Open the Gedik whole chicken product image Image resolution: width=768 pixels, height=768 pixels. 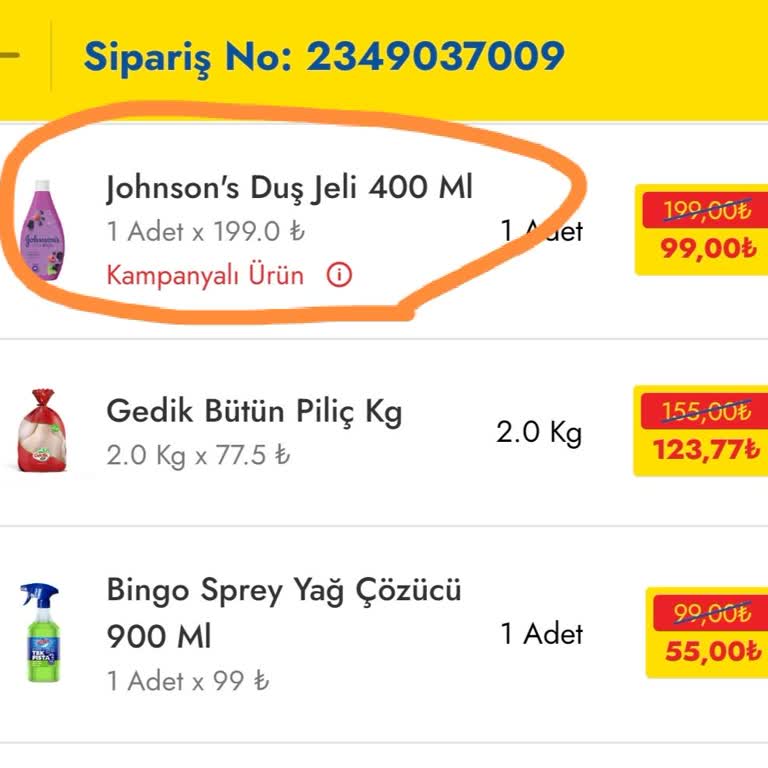(44, 430)
